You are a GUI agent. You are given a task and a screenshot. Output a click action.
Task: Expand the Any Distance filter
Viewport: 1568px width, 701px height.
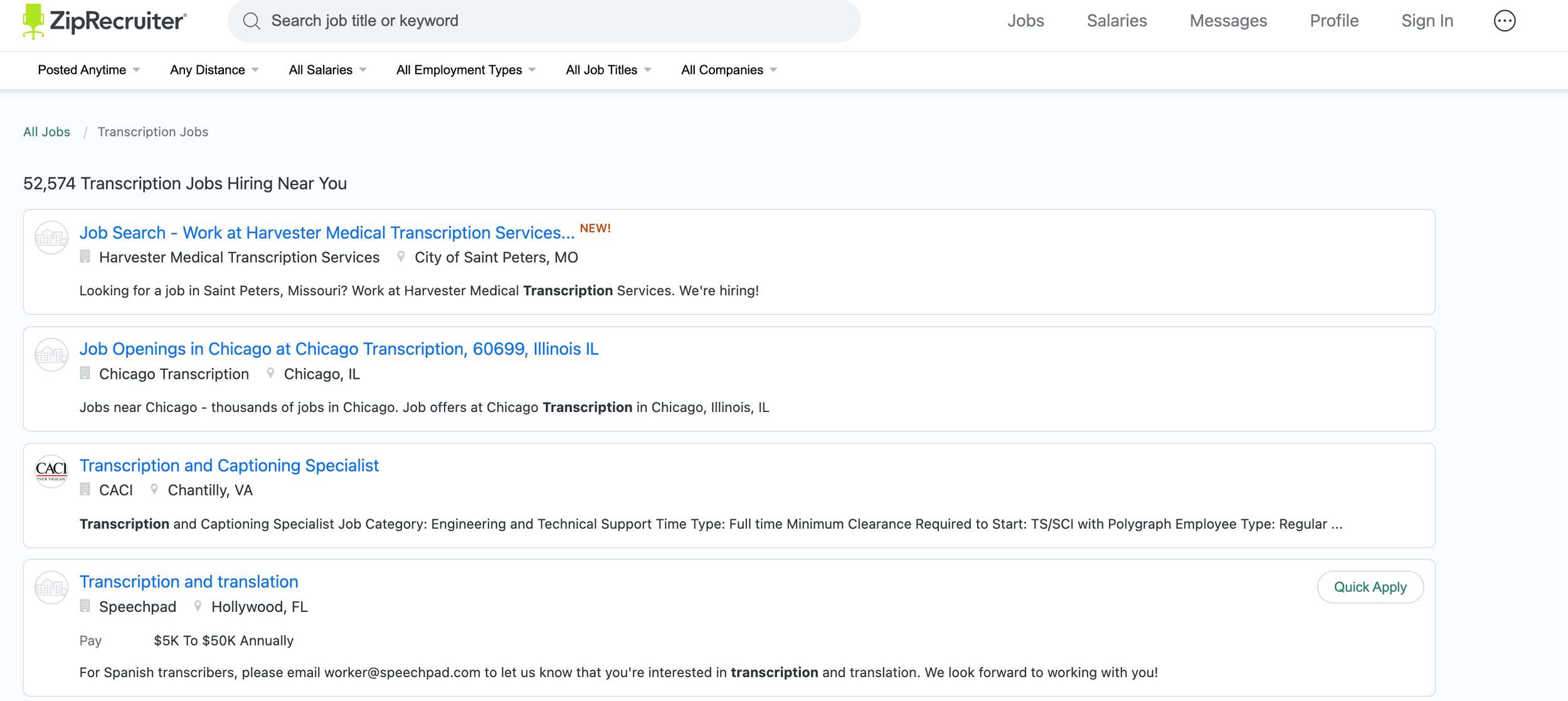coord(215,70)
